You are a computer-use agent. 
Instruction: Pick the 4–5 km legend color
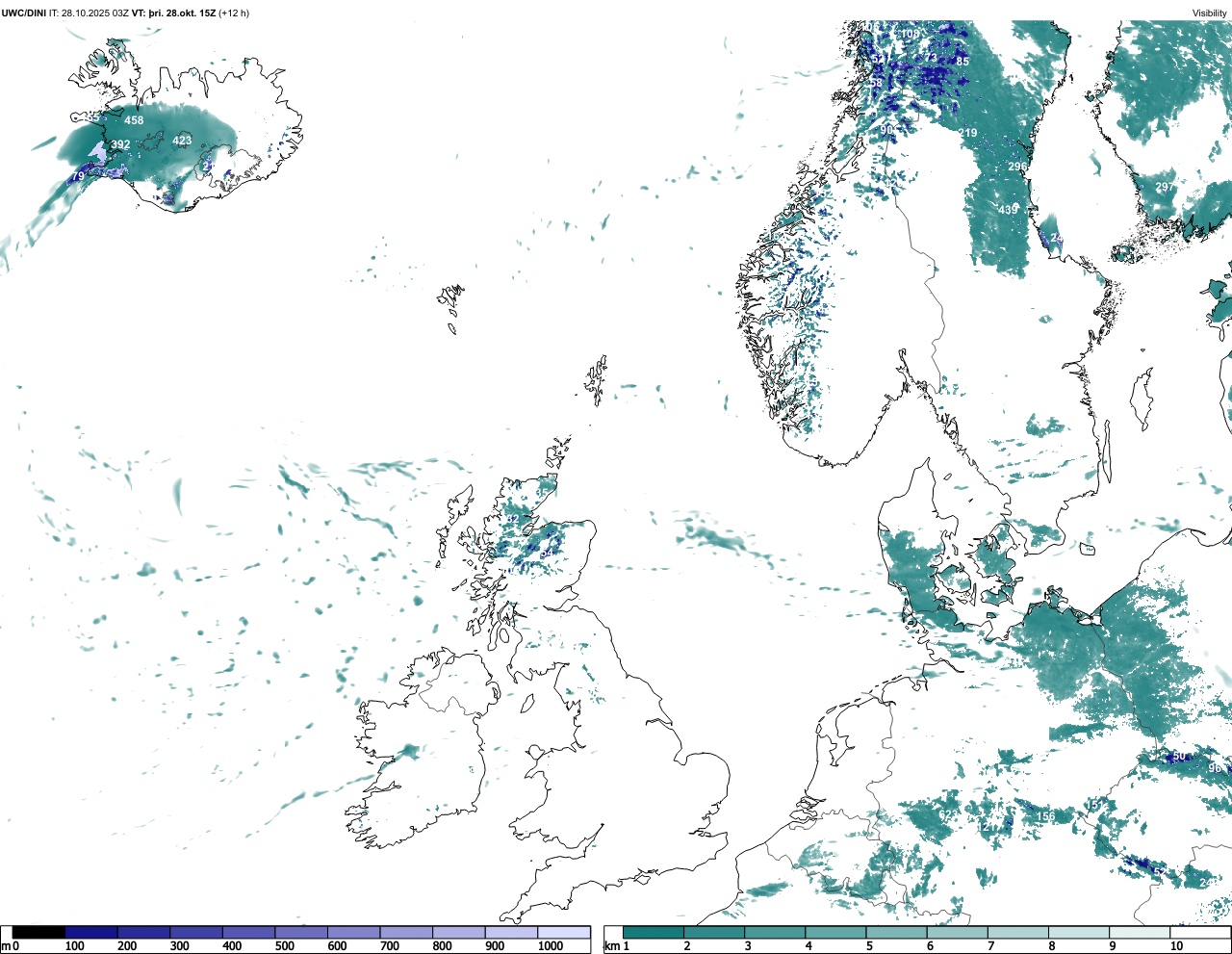click(835, 932)
